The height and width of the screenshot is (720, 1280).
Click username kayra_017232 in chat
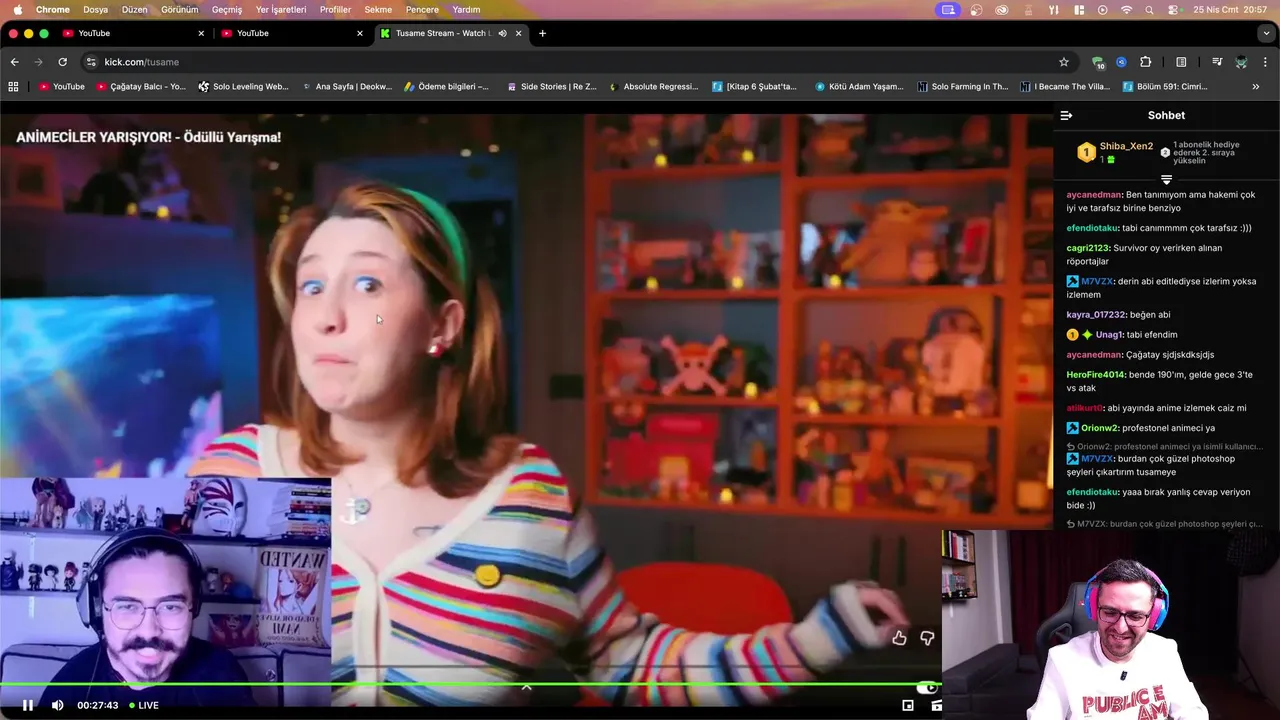1095,315
